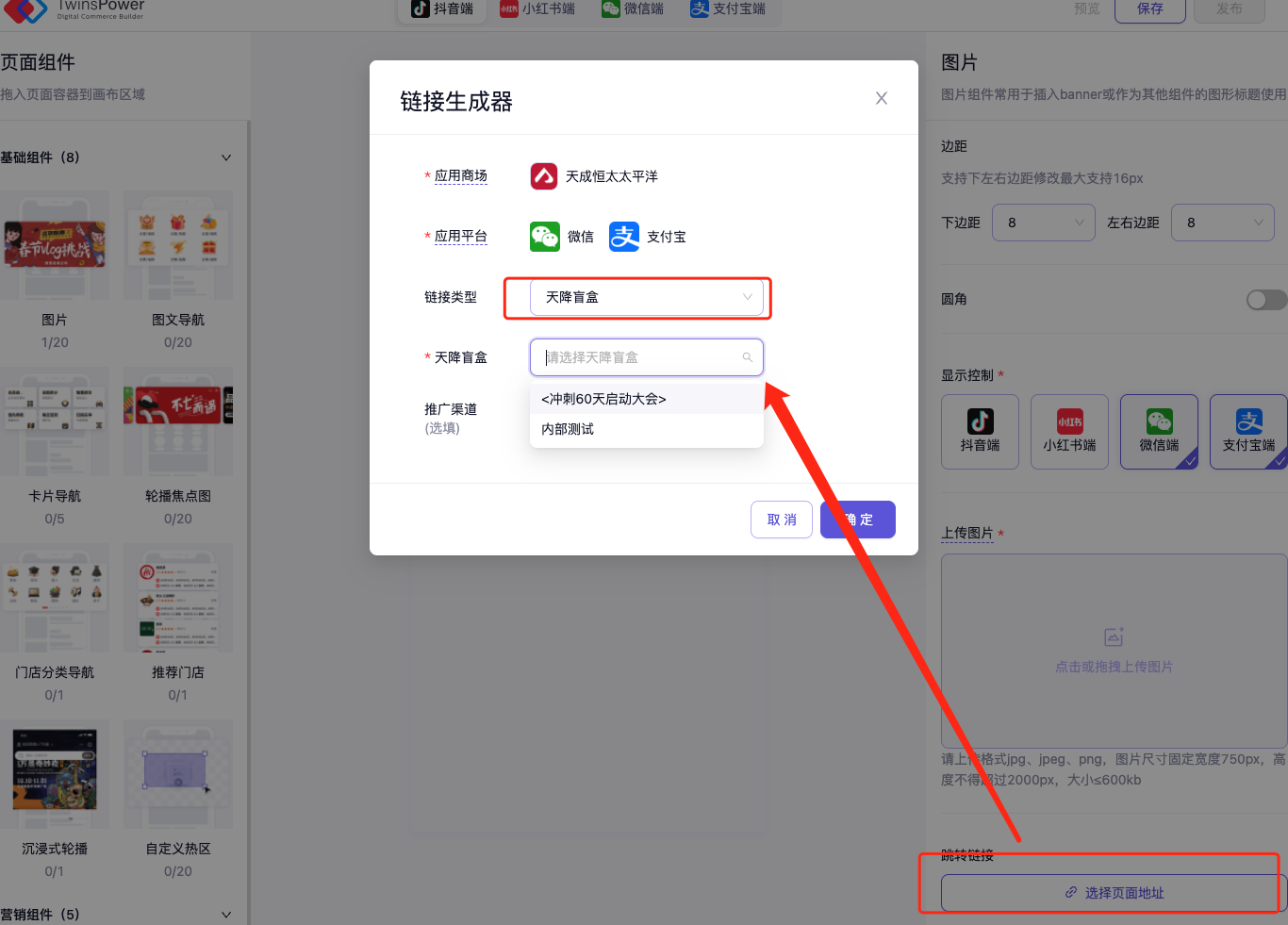Collapse the 基础组件 section
Image resolution: width=1288 pixels, height=925 pixels.
pos(226,157)
